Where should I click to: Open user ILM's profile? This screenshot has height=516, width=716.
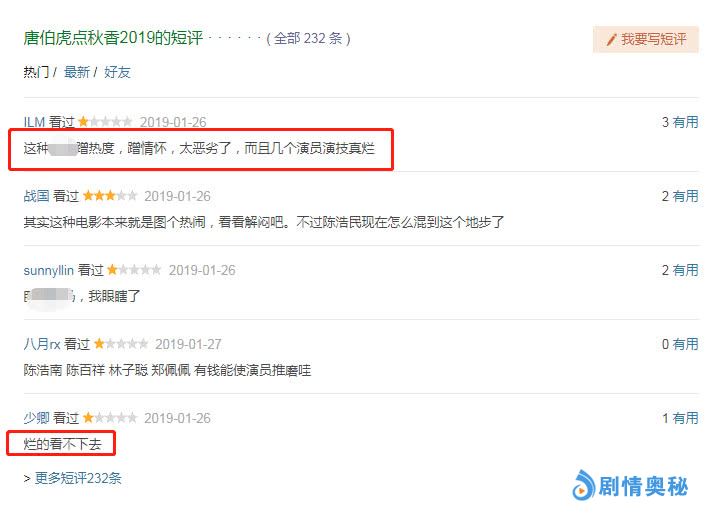(x=34, y=122)
